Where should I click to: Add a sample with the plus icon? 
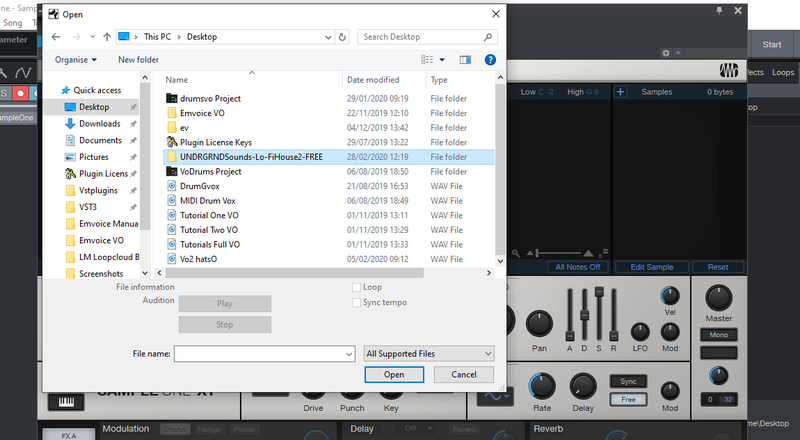[x=620, y=92]
